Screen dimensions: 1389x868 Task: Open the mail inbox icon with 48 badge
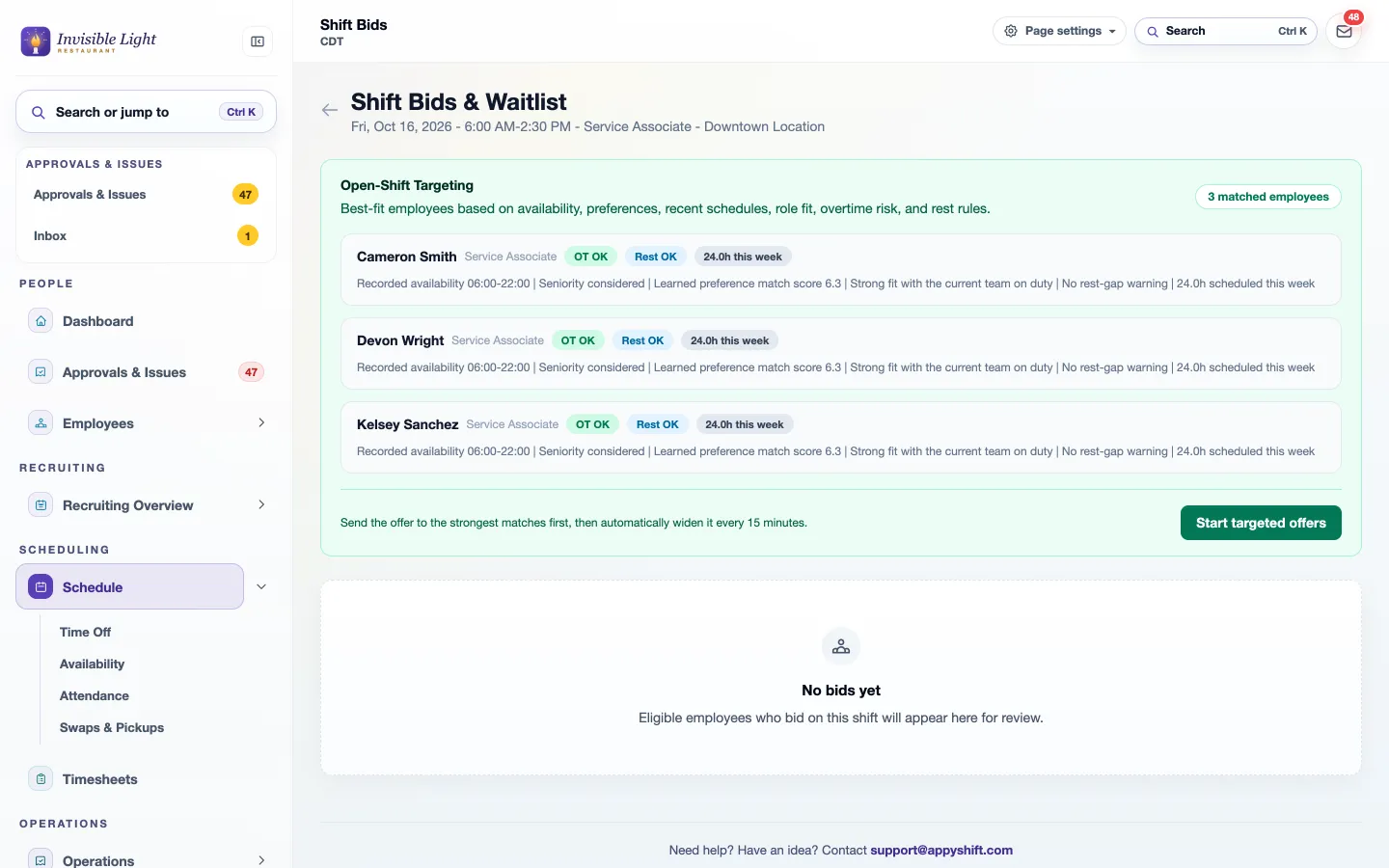tap(1344, 31)
